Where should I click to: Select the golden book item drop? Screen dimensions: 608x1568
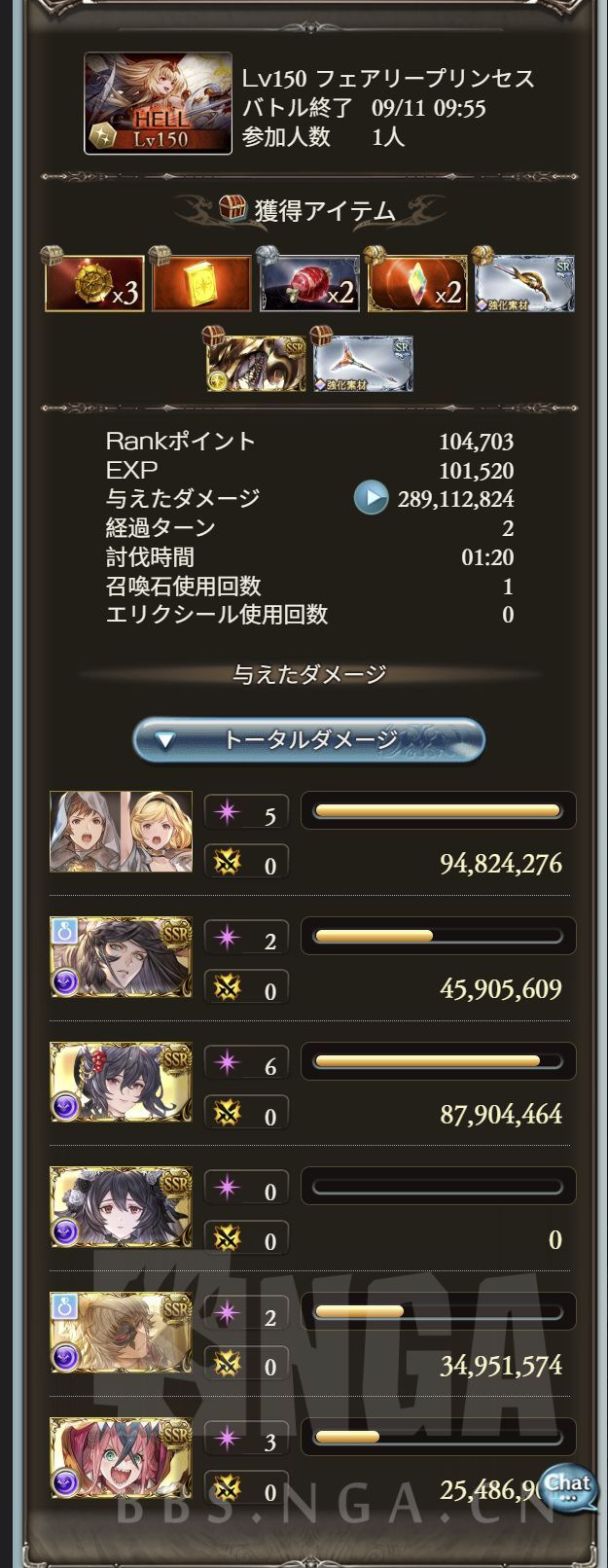tap(201, 283)
